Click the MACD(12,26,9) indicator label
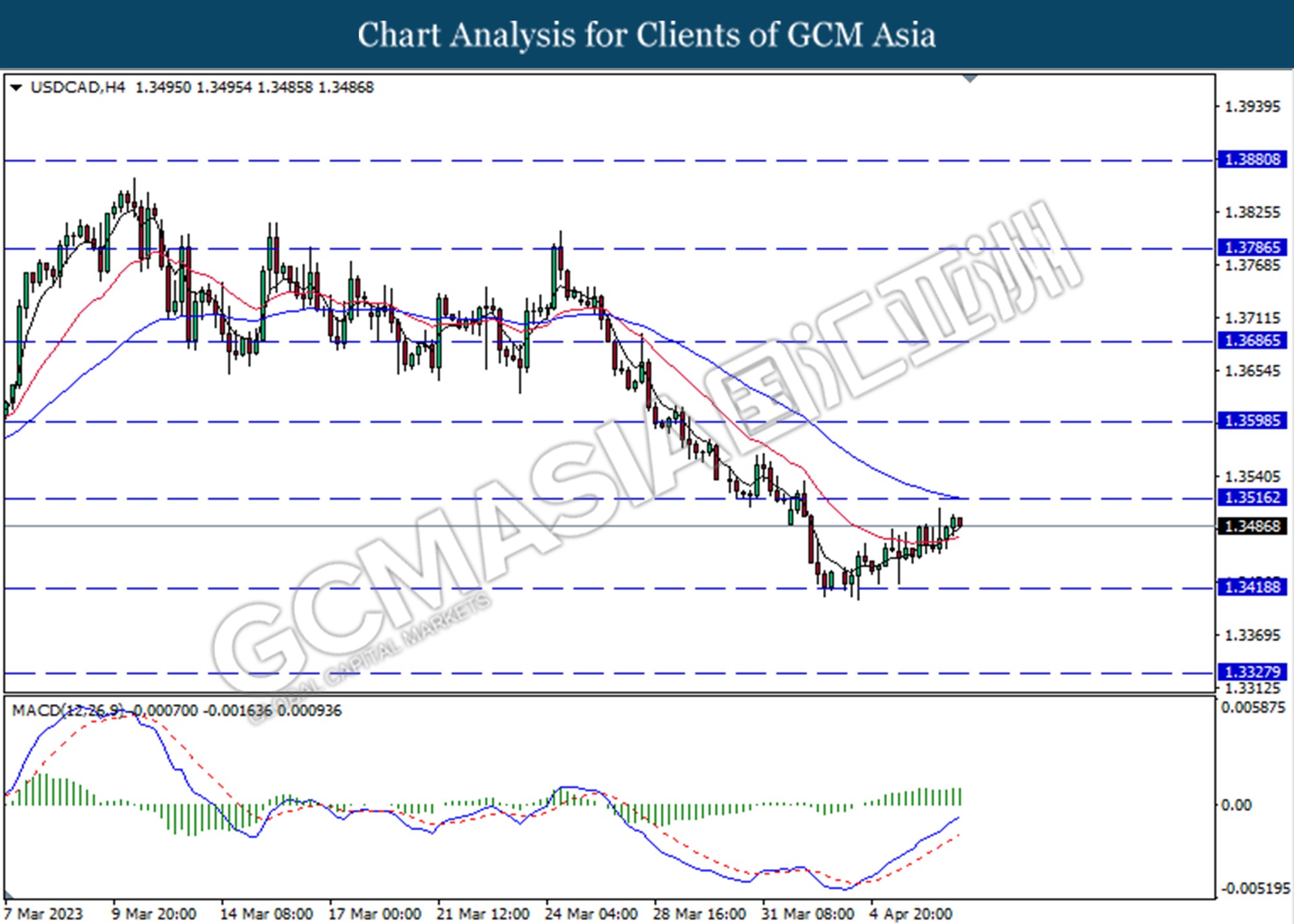 click(67, 710)
